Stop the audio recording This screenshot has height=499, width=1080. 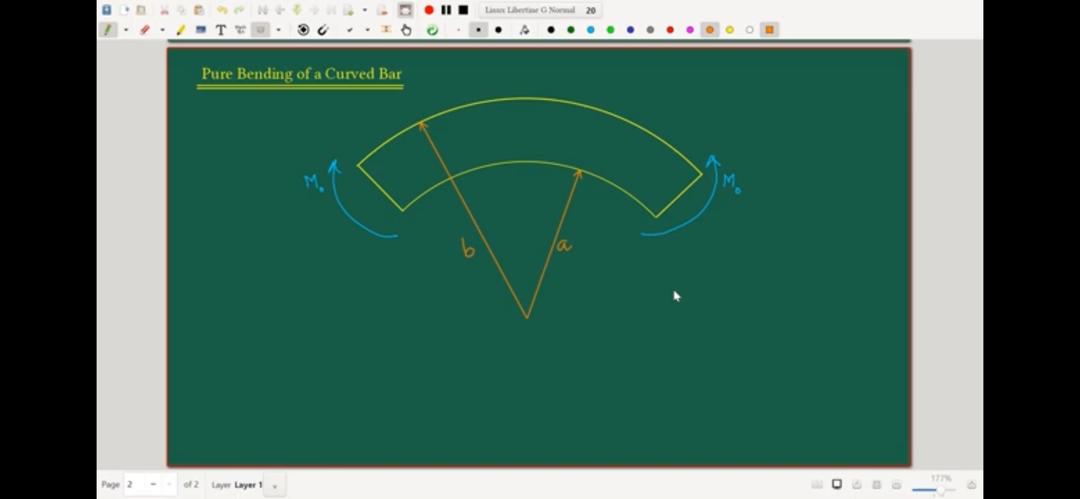[x=464, y=10]
